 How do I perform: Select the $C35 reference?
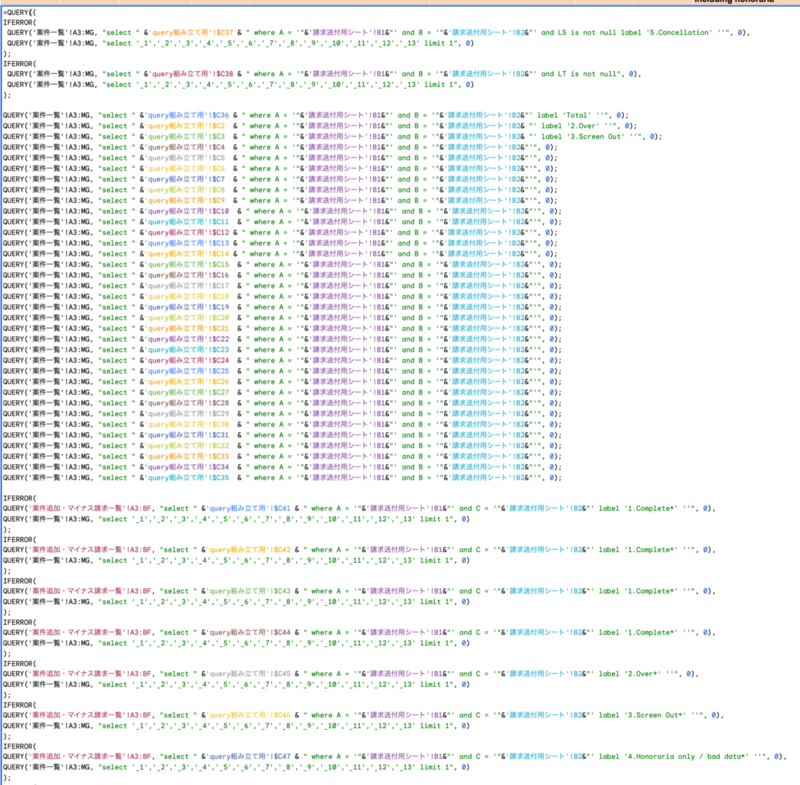click(x=218, y=478)
